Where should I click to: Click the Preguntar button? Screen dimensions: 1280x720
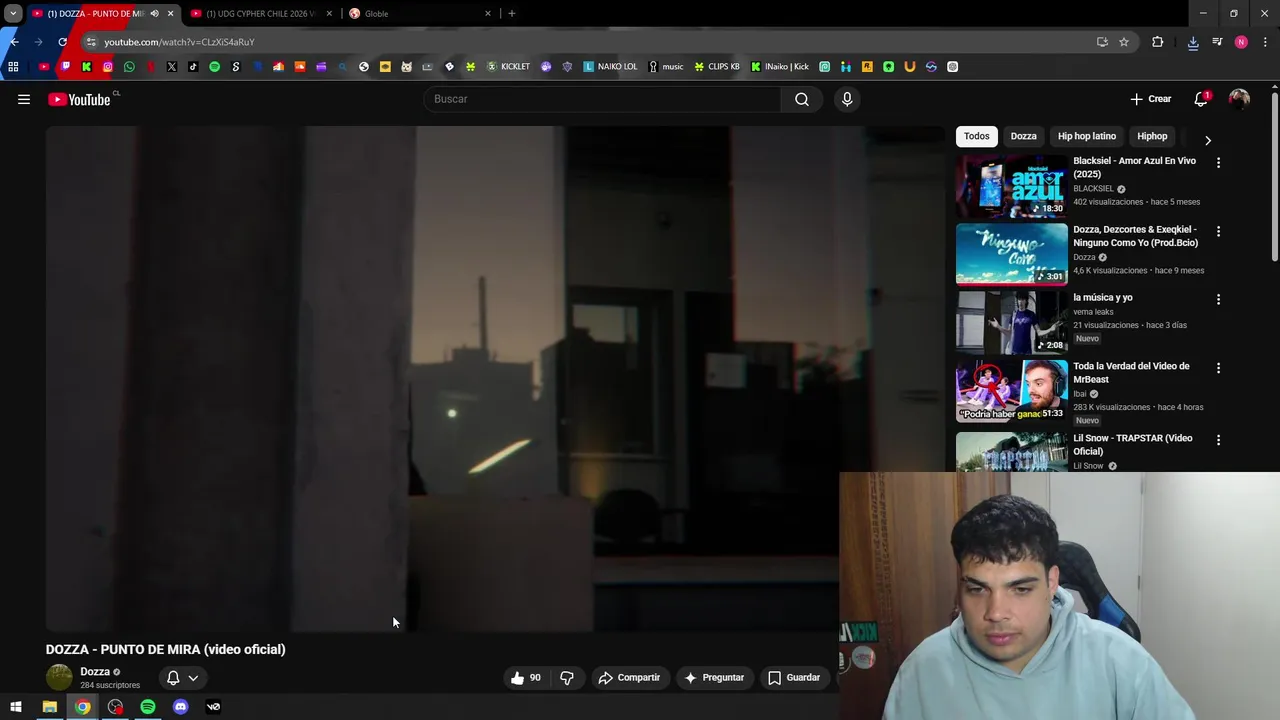pyautogui.click(x=714, y=678)
